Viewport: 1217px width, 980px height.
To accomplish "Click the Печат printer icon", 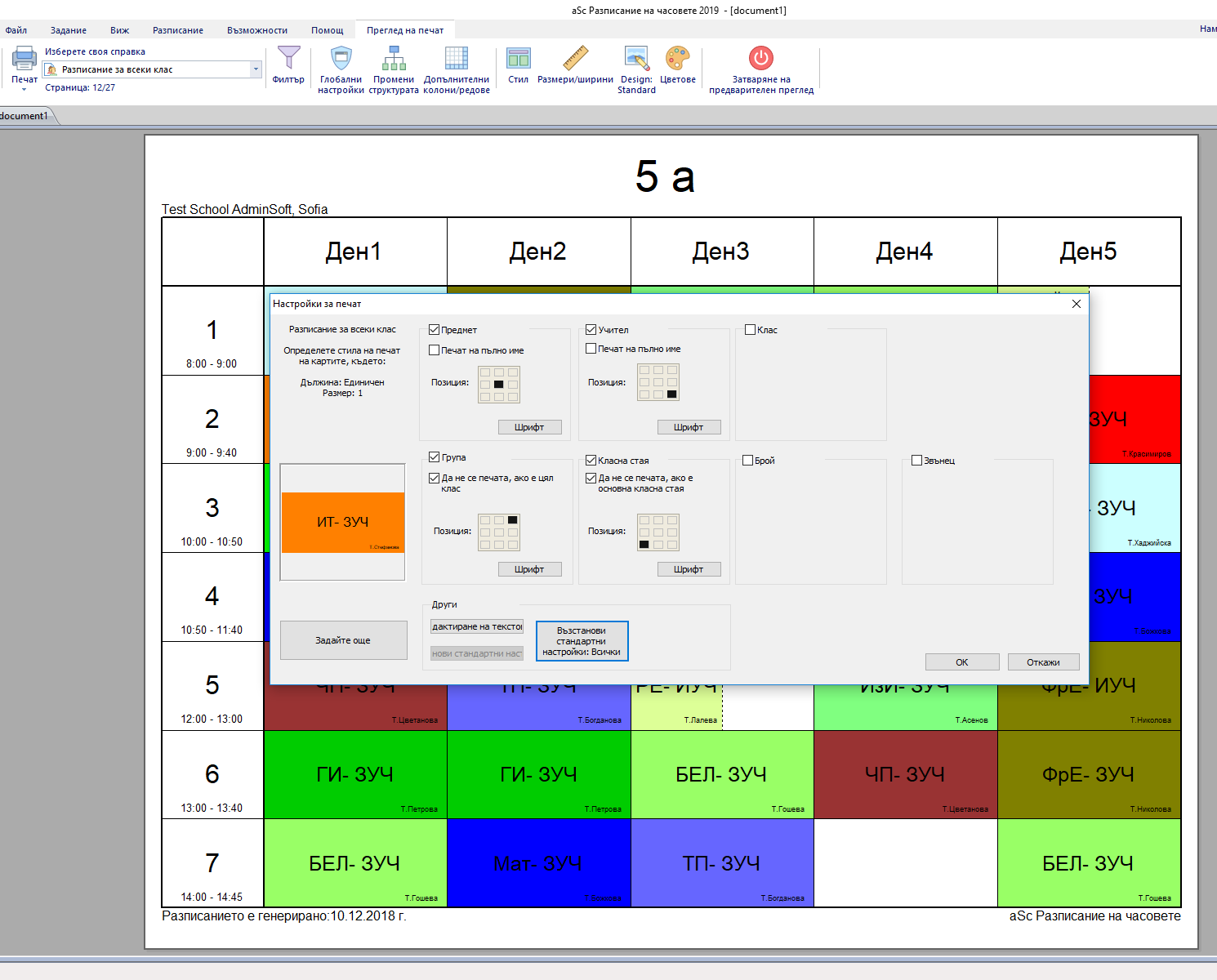I will [24, 59].
